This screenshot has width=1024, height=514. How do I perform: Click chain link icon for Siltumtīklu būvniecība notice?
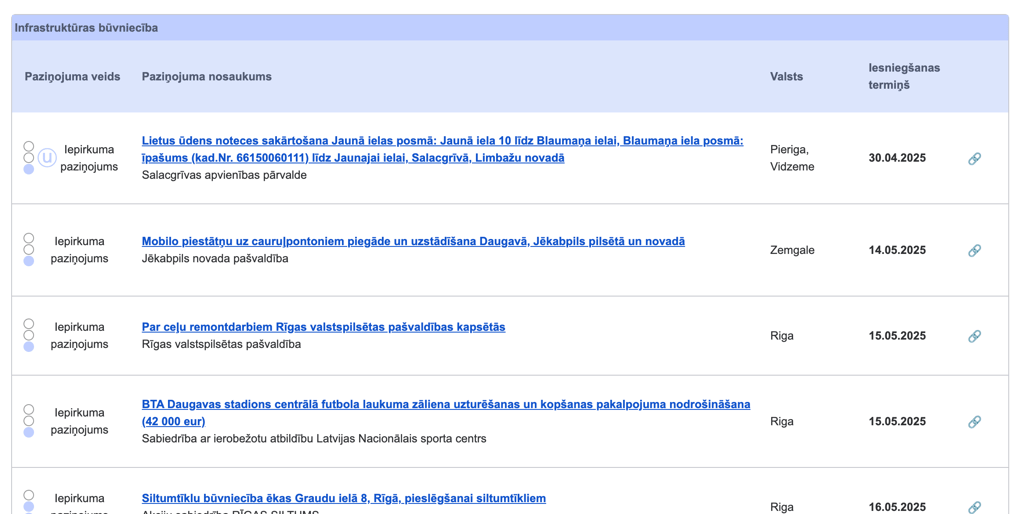click(974, 507)
